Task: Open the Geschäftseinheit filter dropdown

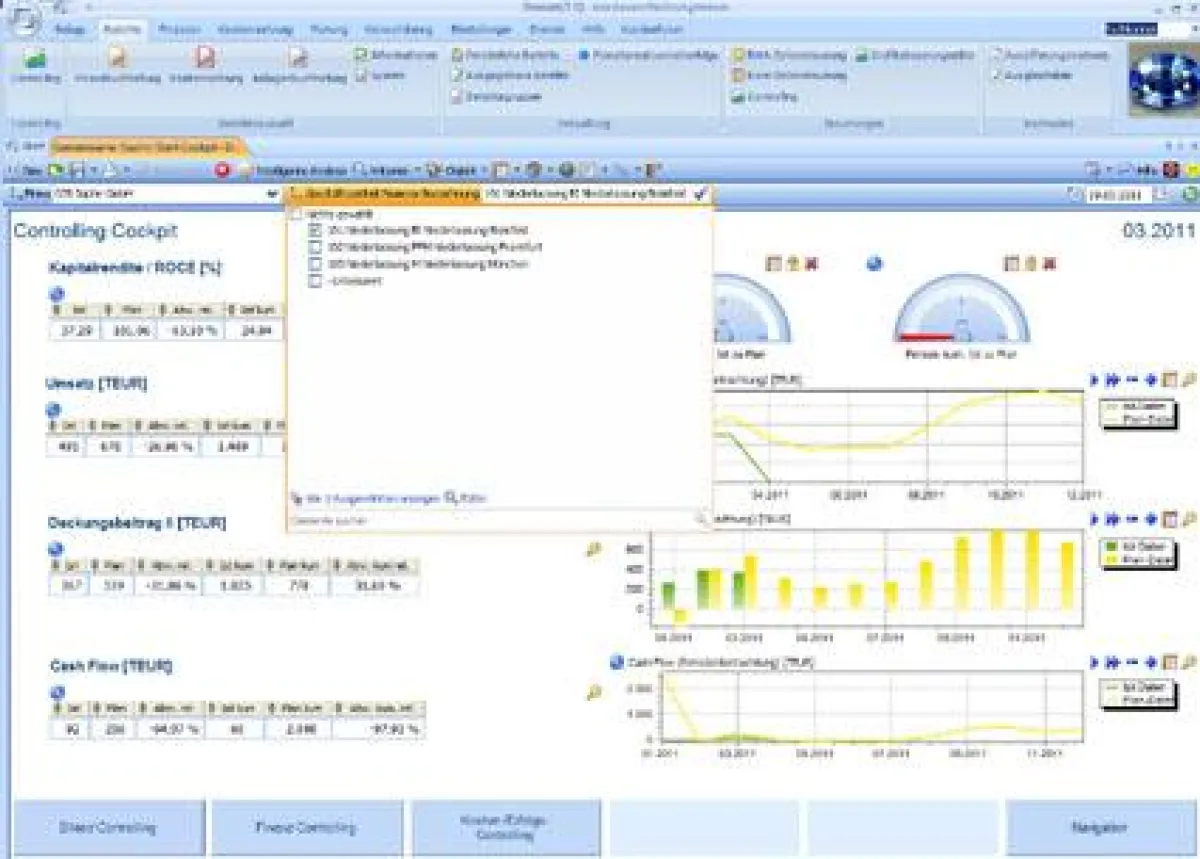Action: tap(383, 193)
